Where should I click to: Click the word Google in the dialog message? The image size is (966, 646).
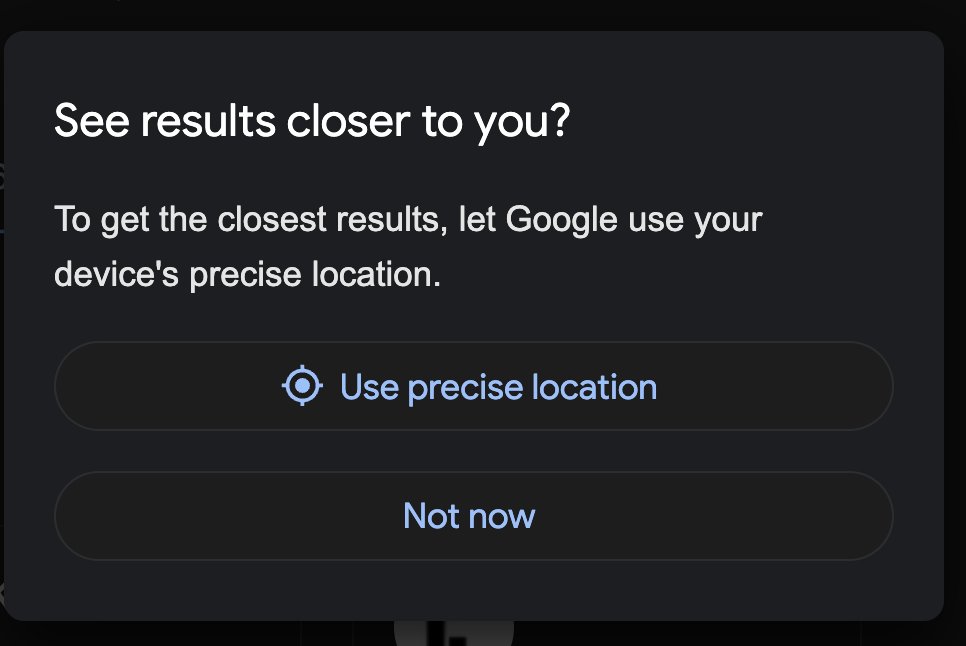point(561,220)
